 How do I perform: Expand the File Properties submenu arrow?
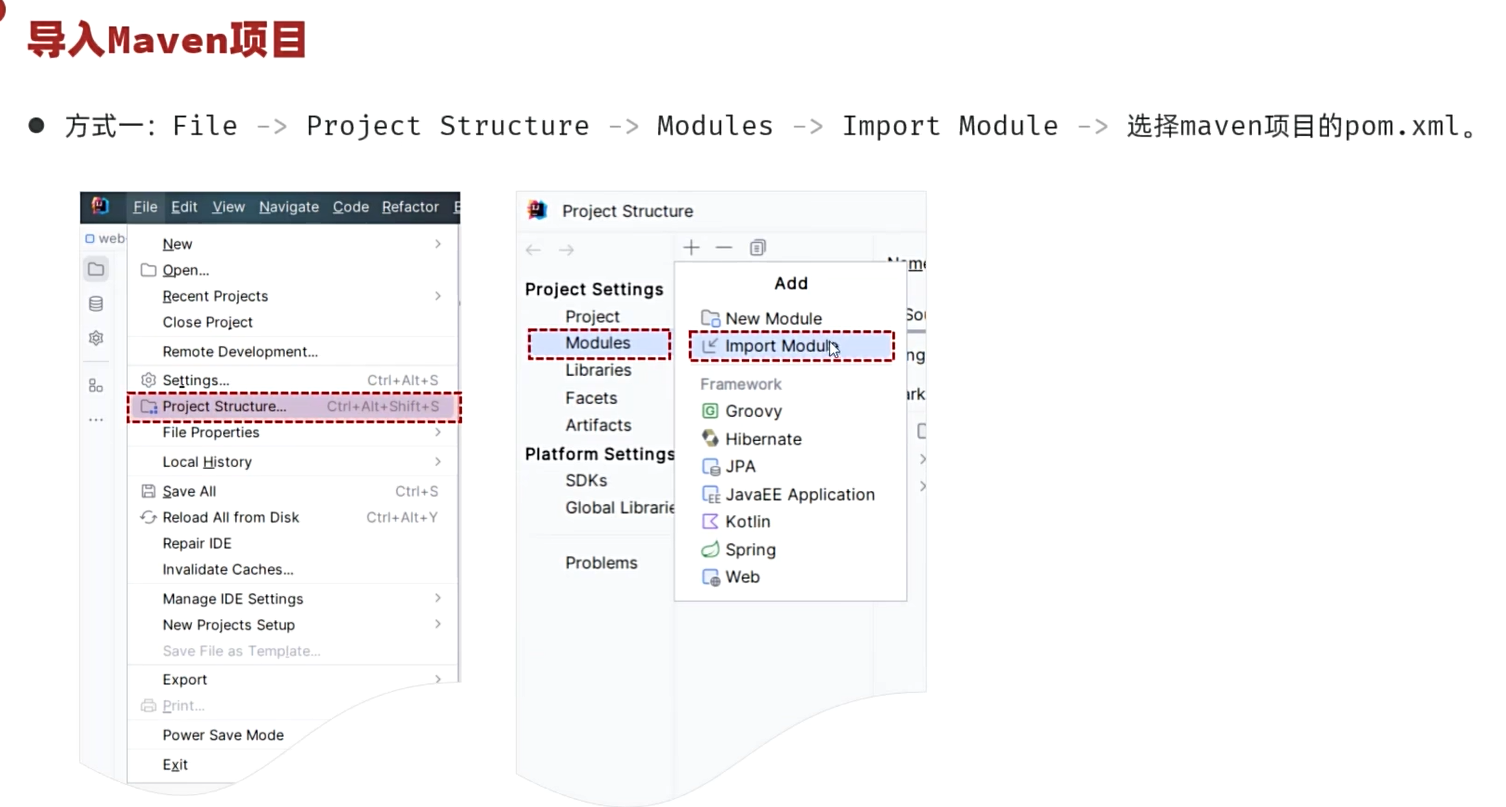point(438,432)
